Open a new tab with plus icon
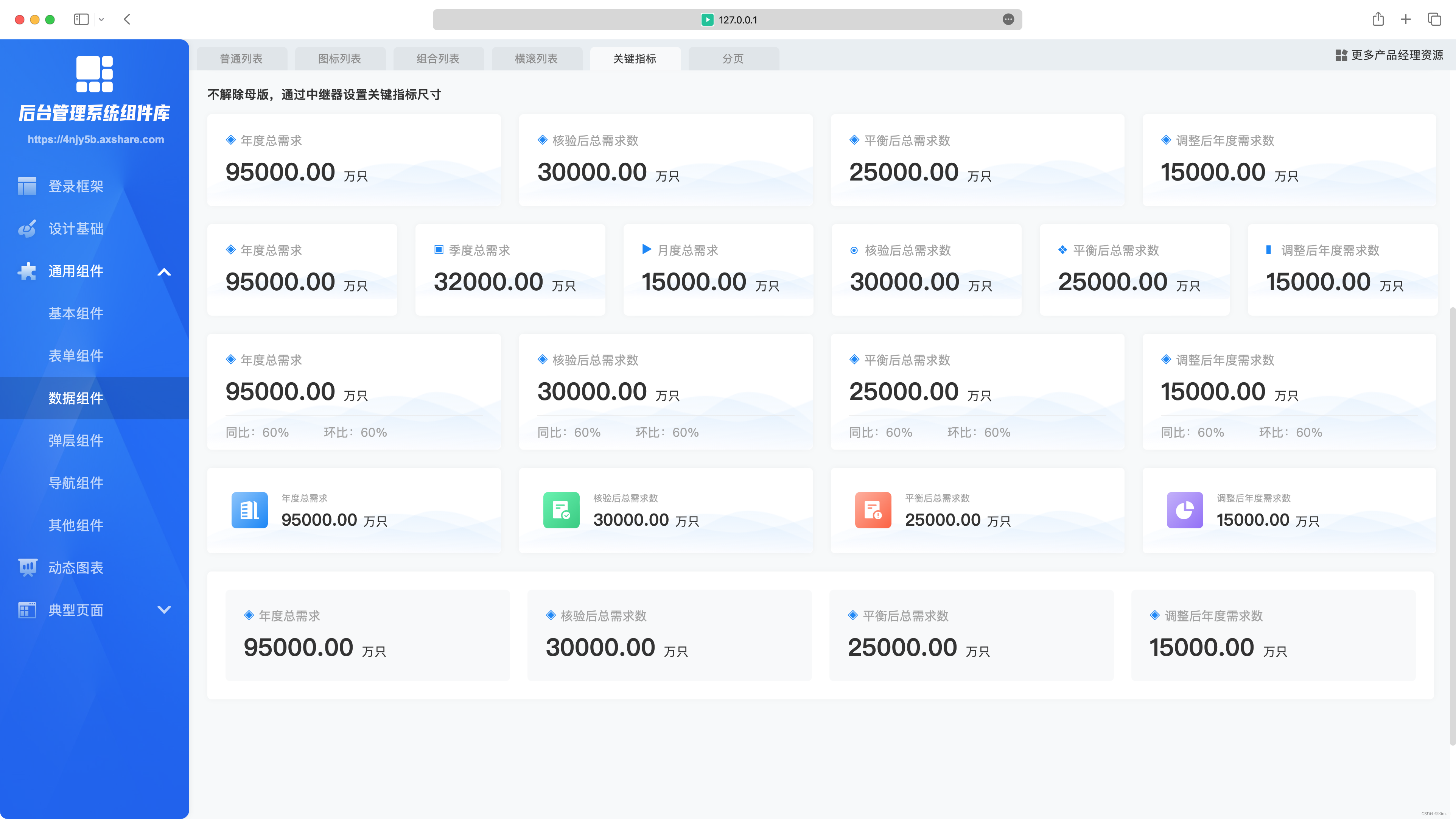 click(1406, 19)
